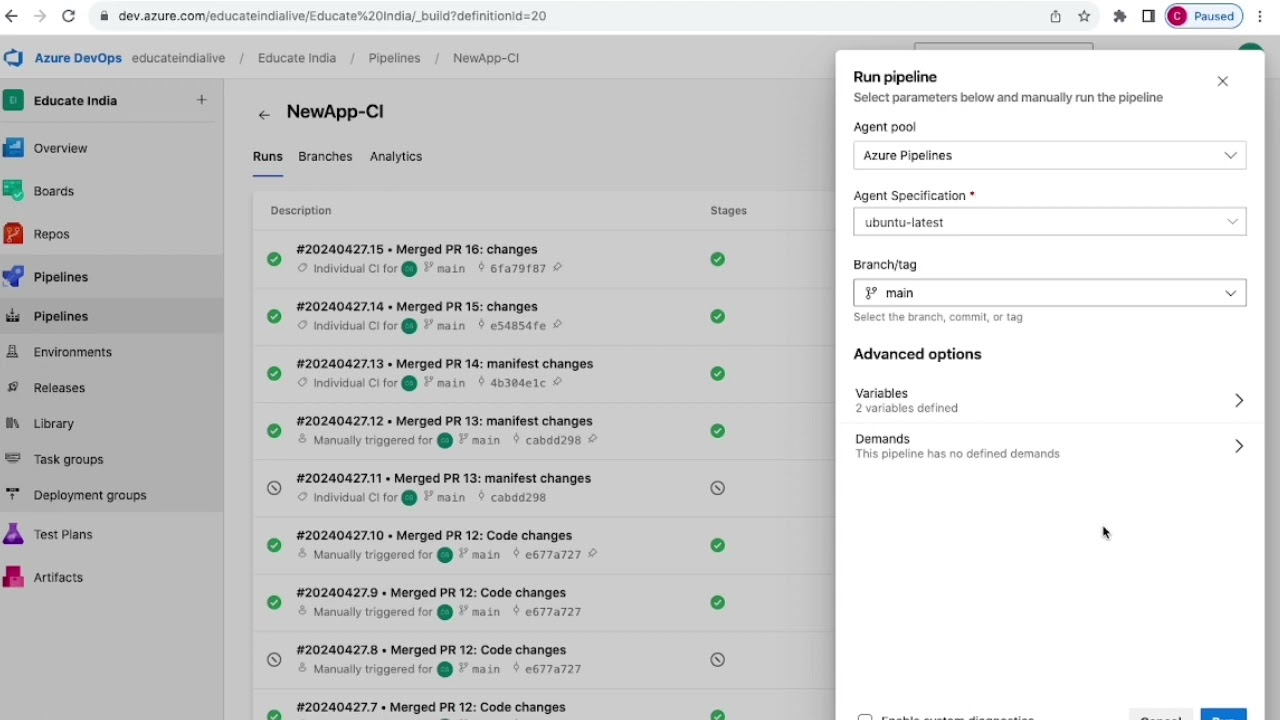Viewport: 1280px width, 720px height.
Task: Reload the page in the browser
Action: click(68, 16)
